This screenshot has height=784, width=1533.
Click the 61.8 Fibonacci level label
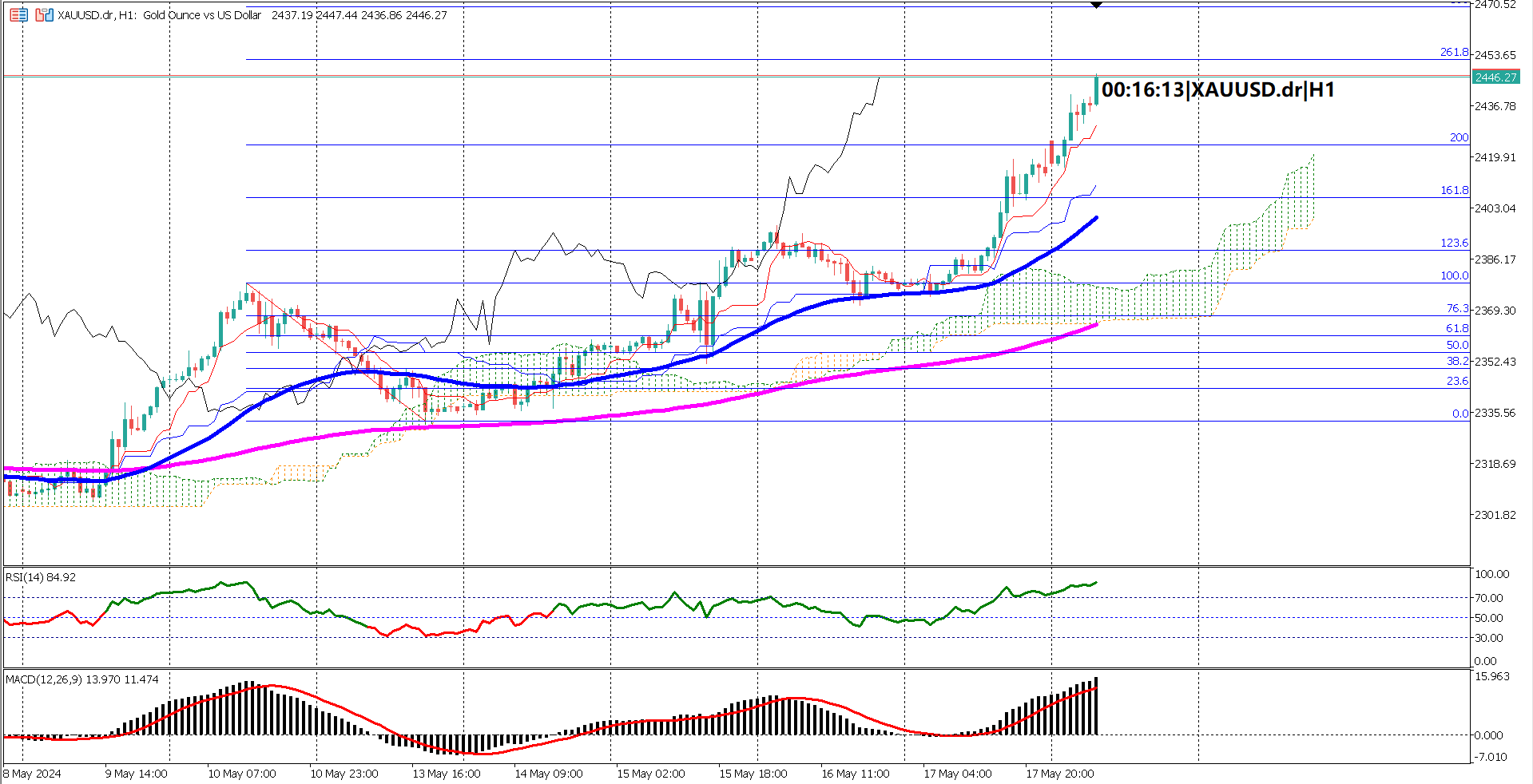(x=1458, y=327)
